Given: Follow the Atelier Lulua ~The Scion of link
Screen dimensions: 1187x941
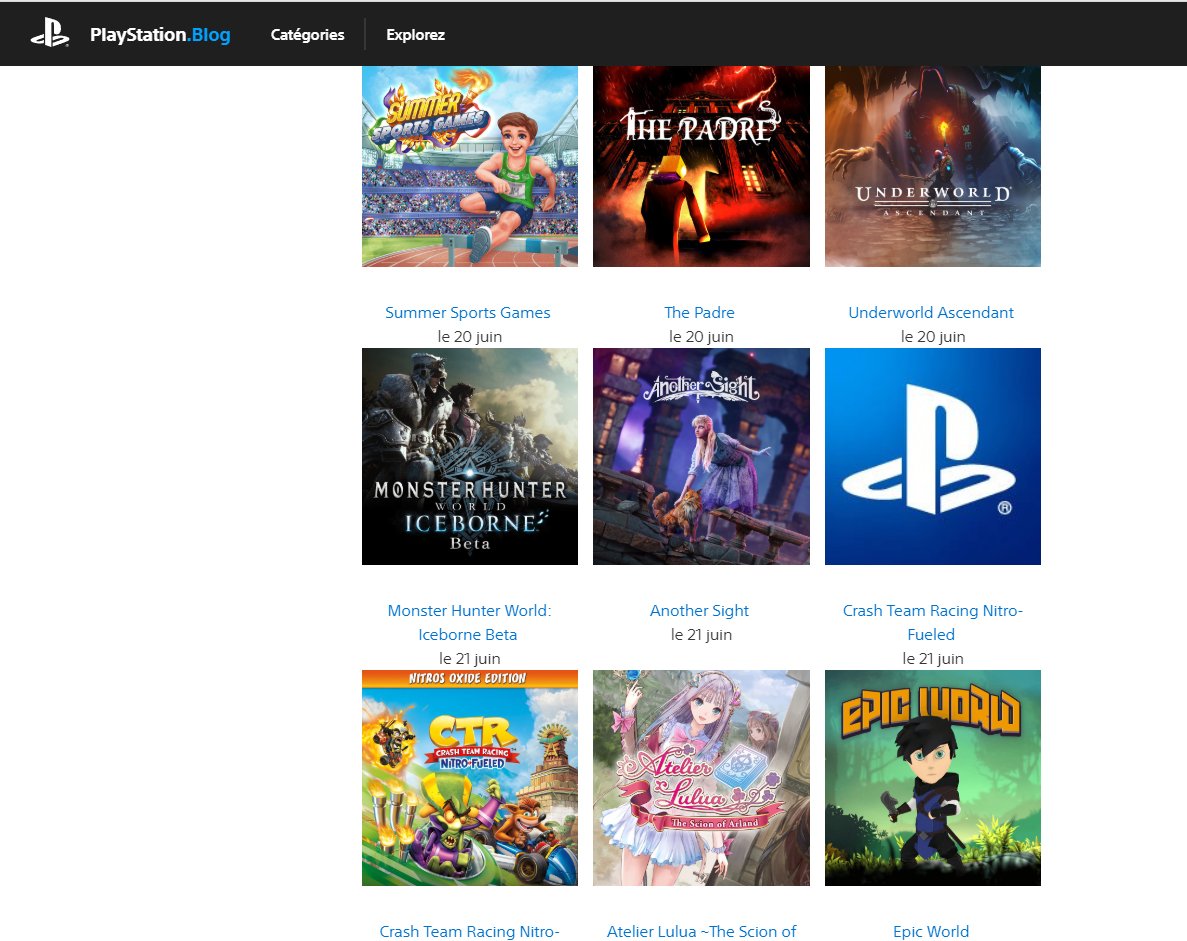Looking at the screenshot, I should coord(701,931).
